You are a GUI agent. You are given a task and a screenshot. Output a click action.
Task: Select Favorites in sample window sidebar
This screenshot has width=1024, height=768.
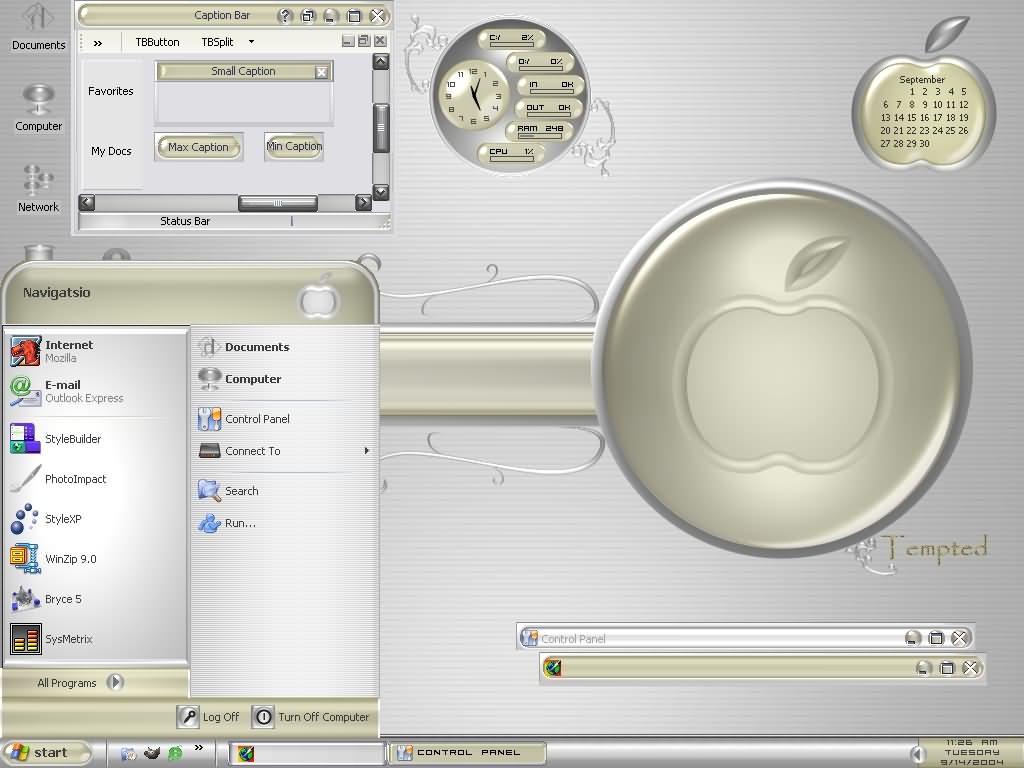[110, 91]
